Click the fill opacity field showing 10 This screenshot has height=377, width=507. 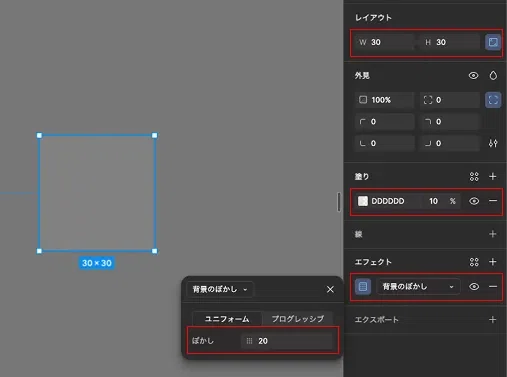[433, 201]
